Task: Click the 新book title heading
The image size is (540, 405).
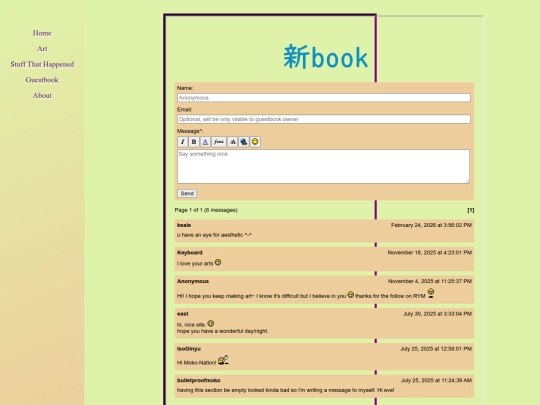Action: 325,57
